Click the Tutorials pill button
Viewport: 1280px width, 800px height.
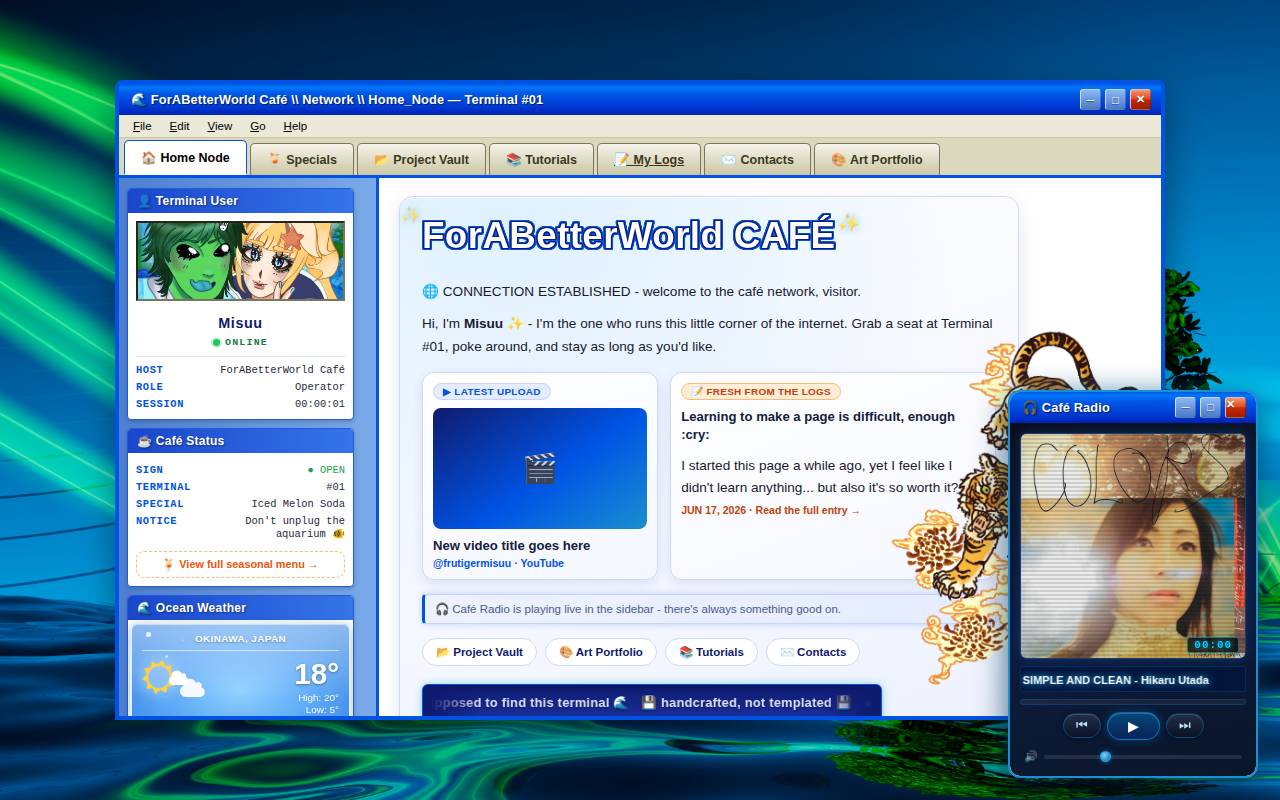click(x=711, y=652)
